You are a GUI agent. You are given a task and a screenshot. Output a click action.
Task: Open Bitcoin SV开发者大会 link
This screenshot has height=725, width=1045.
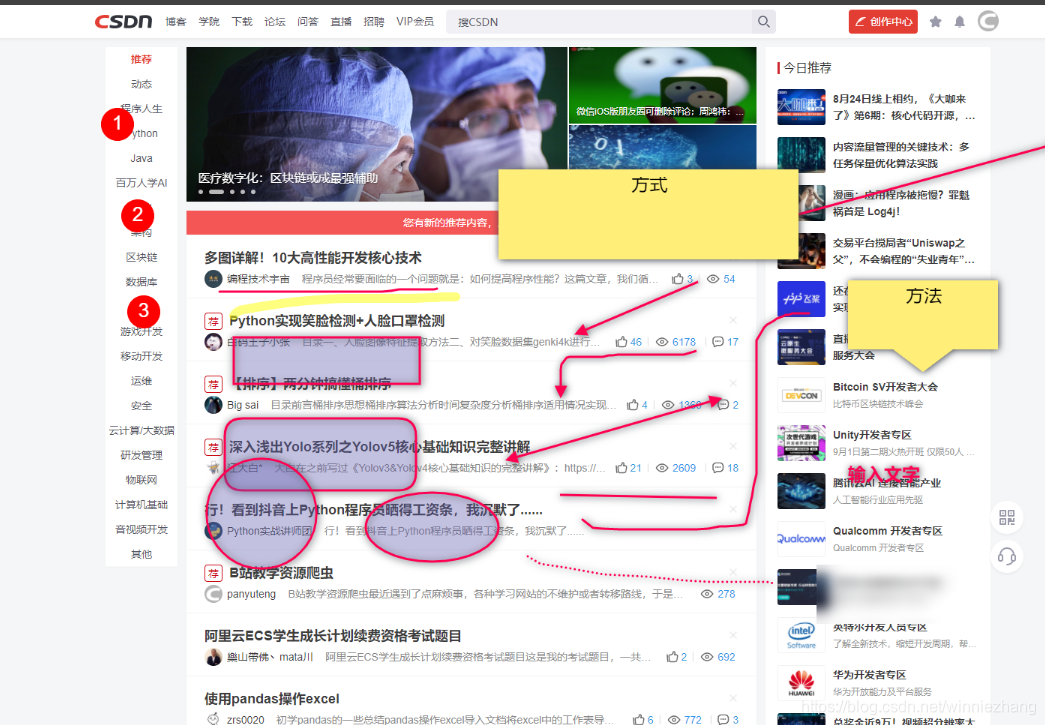[x=885, y=386]
